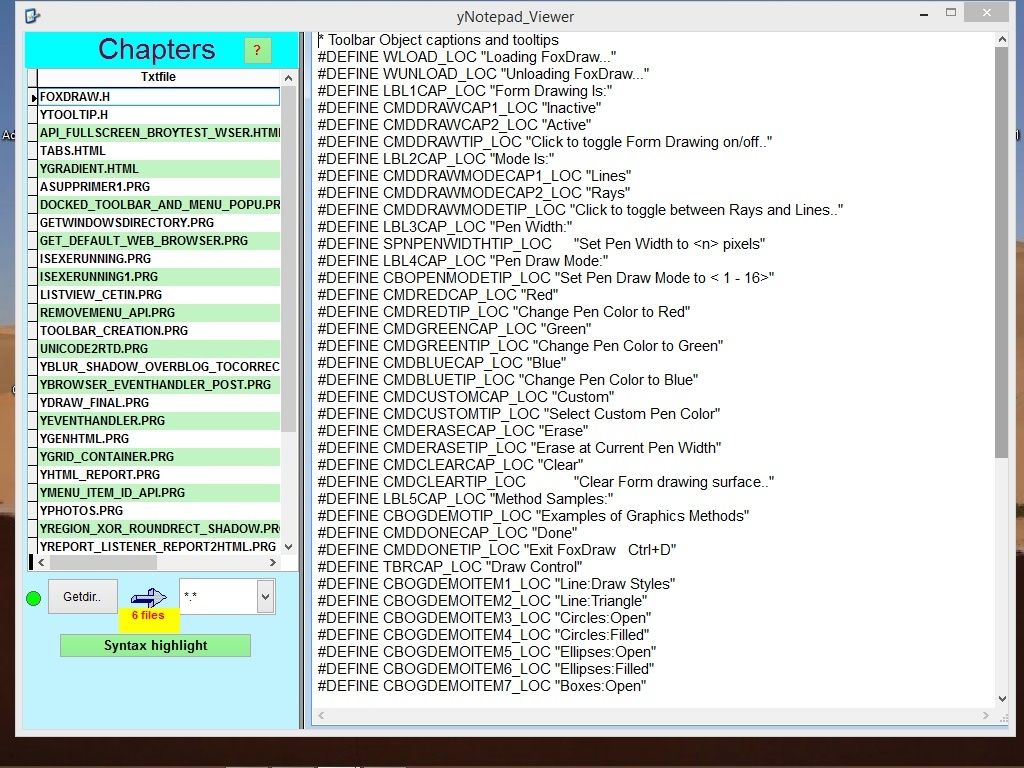Open the *.* file filter dropdown
The width and height of the screenshot is (1024, 768).
pyautogui.click(x=265, y=597)
